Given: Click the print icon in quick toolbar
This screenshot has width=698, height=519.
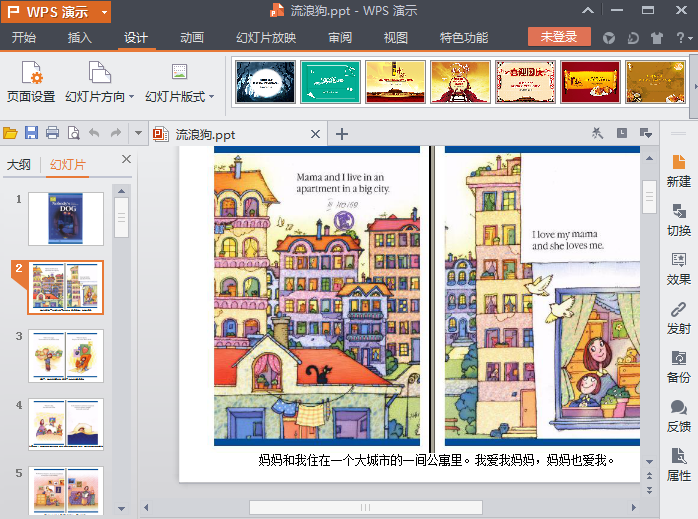Looking at the screenshot, I should click(x=53, y=133).
